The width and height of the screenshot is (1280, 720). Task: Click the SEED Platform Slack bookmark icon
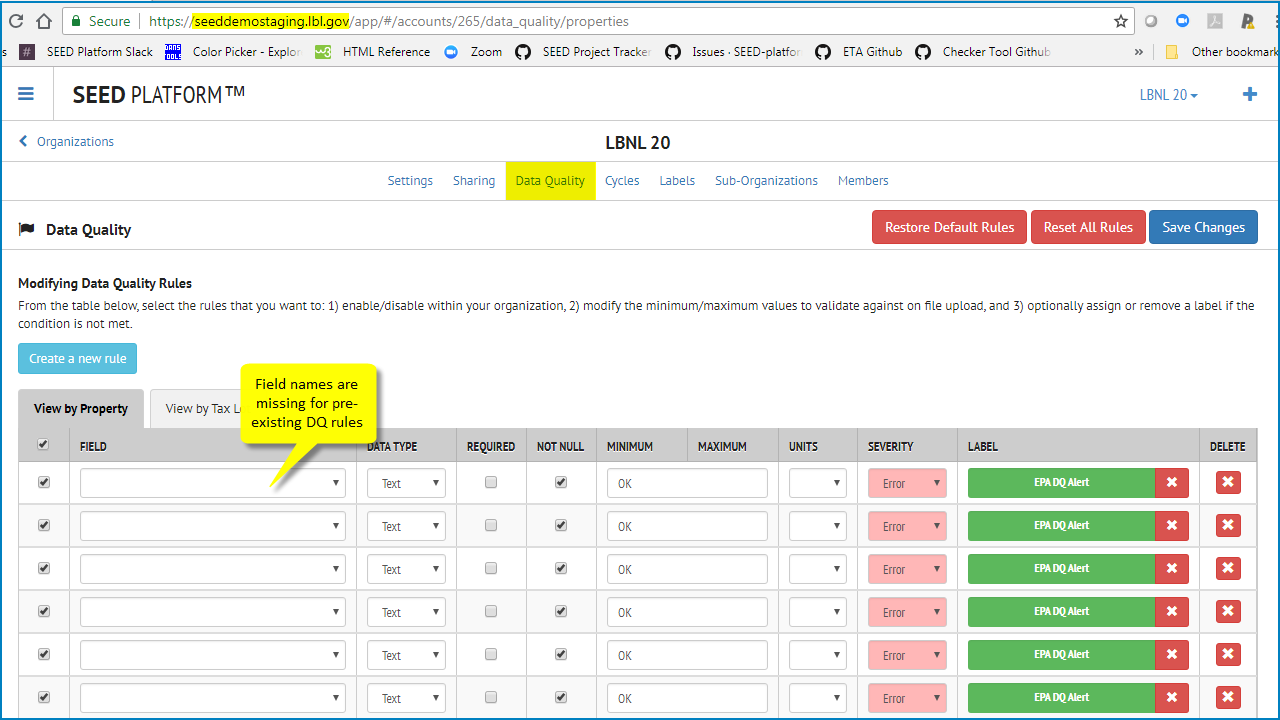point(25,51)
